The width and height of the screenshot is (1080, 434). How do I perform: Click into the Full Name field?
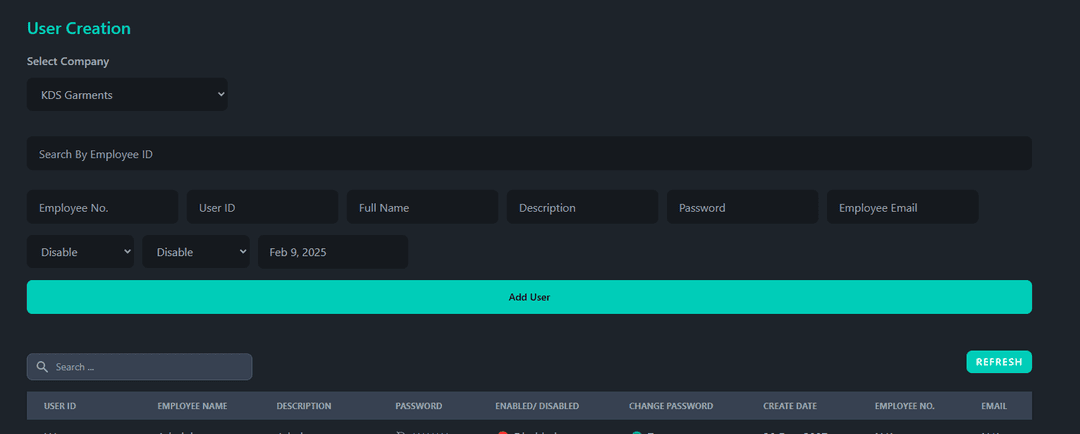(422, 208)
